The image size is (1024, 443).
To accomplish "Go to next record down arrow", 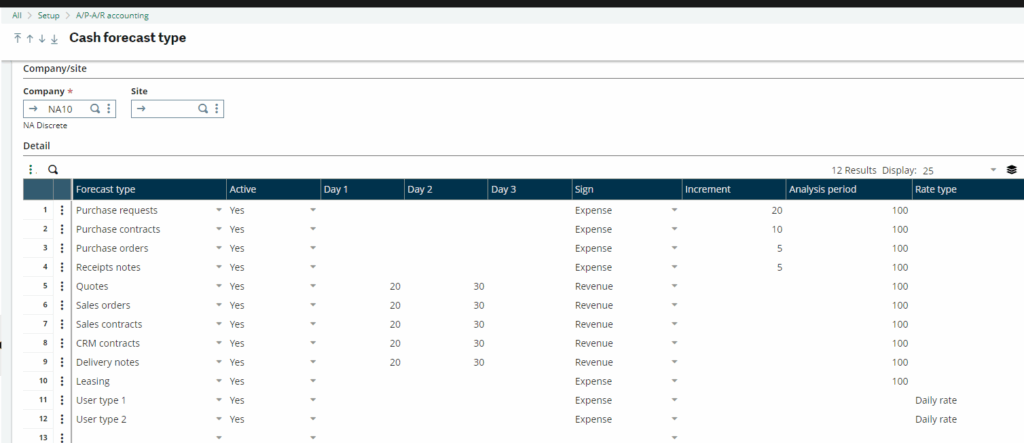I will (x=42, y=39).
